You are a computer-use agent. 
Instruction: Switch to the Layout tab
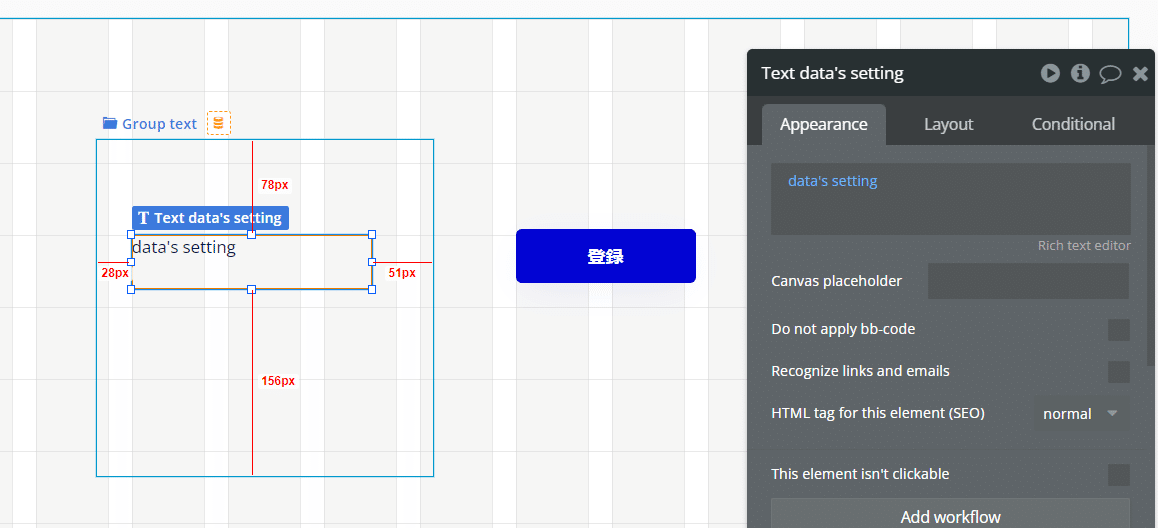pos(948,124)
